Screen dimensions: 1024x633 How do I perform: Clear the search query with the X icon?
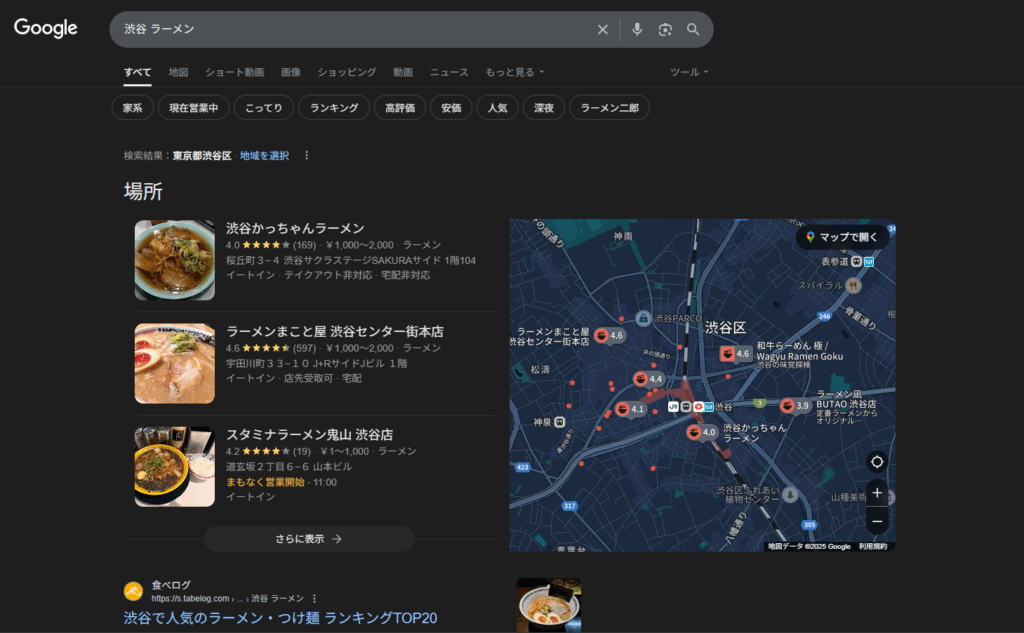(603, 29)
